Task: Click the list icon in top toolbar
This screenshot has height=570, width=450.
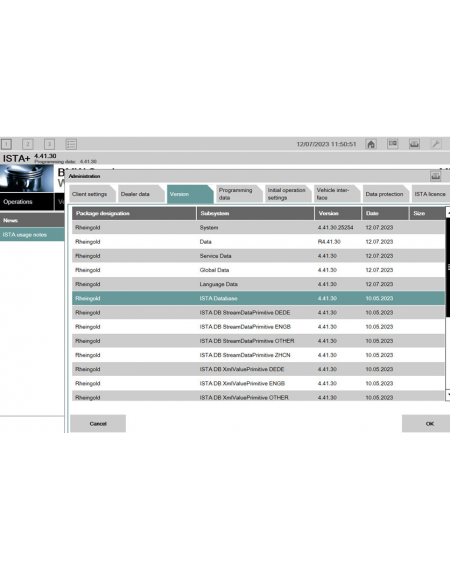Action: 71,144
